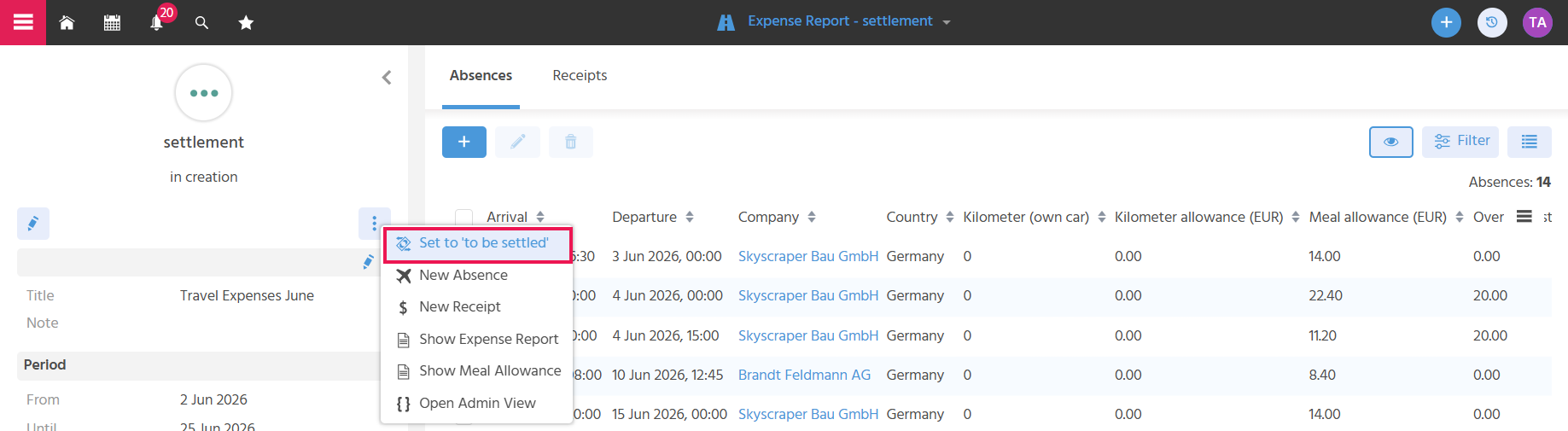Select Show Meal Allowance menu item
The height and width of the screenshot is (431, 1568).
pos(476,371)
